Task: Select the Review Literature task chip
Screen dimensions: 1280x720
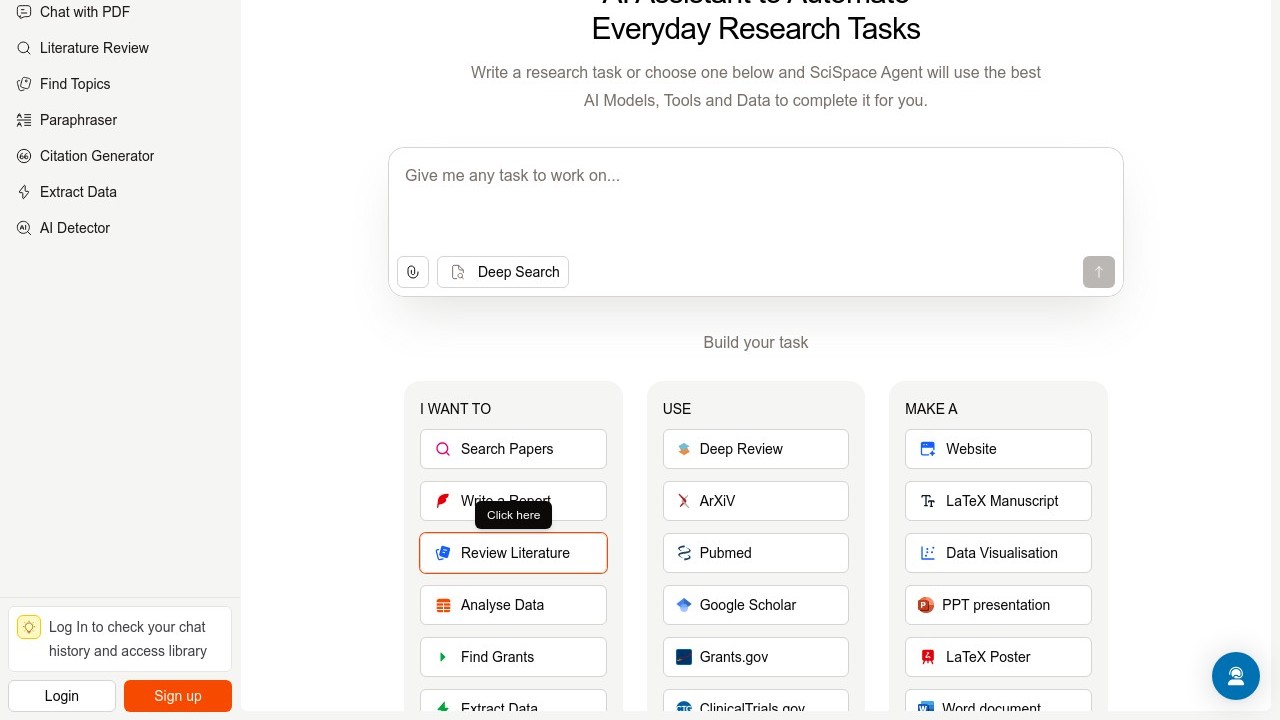Action: click(513, 553)
